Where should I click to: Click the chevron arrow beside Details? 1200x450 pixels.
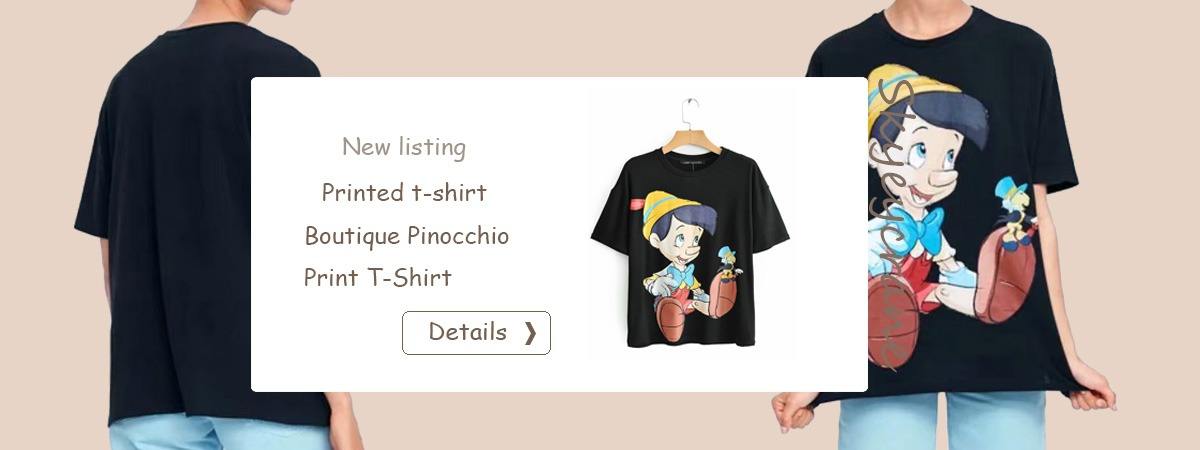click(530, 333)
